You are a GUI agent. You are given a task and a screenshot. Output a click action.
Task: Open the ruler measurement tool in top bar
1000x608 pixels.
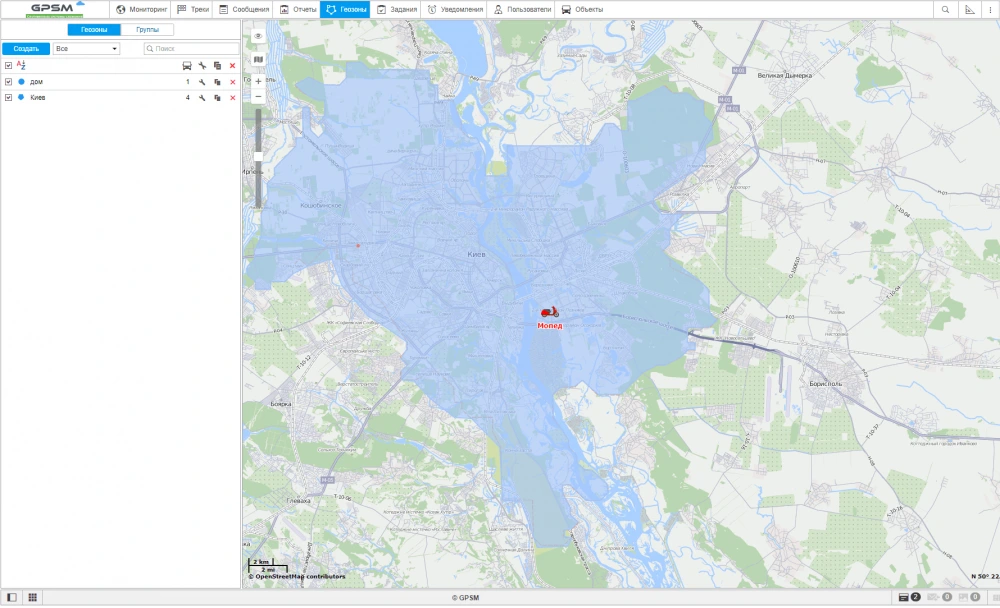click(x=969, y=9)
